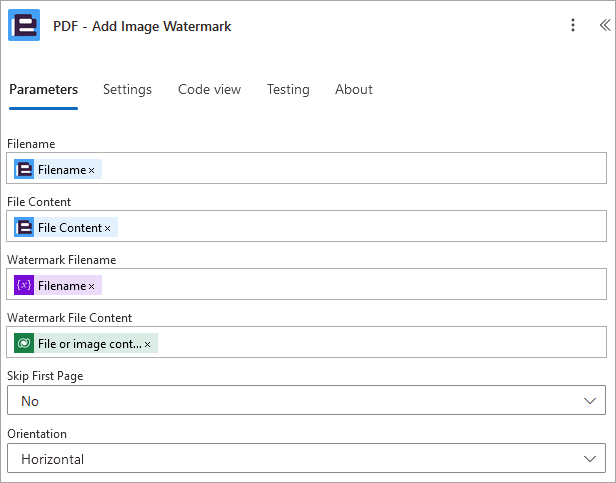Remove the File Content dynamic token
This screenshot has height=483, width=616.
(107, 228)
